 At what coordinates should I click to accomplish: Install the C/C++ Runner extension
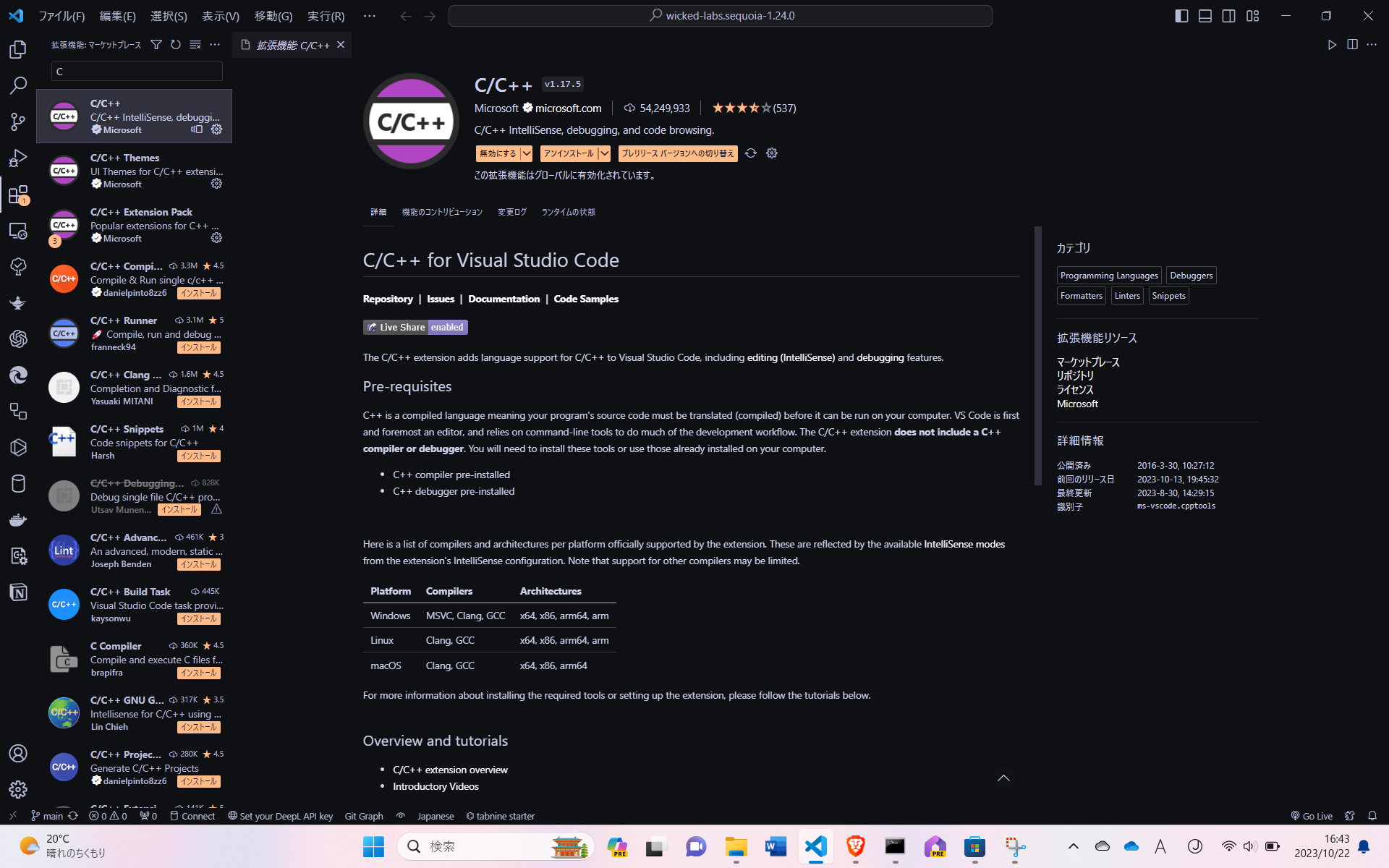tap(199, 348)
